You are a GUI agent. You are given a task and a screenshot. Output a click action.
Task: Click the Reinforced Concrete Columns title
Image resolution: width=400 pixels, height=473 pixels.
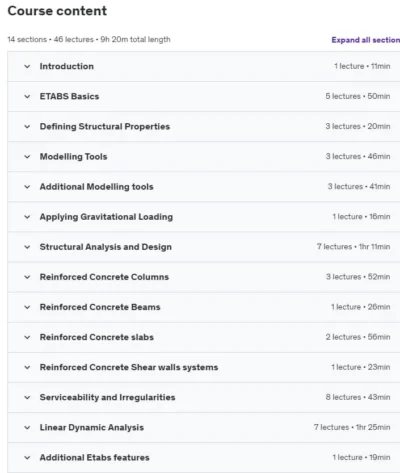pos(104,277)
